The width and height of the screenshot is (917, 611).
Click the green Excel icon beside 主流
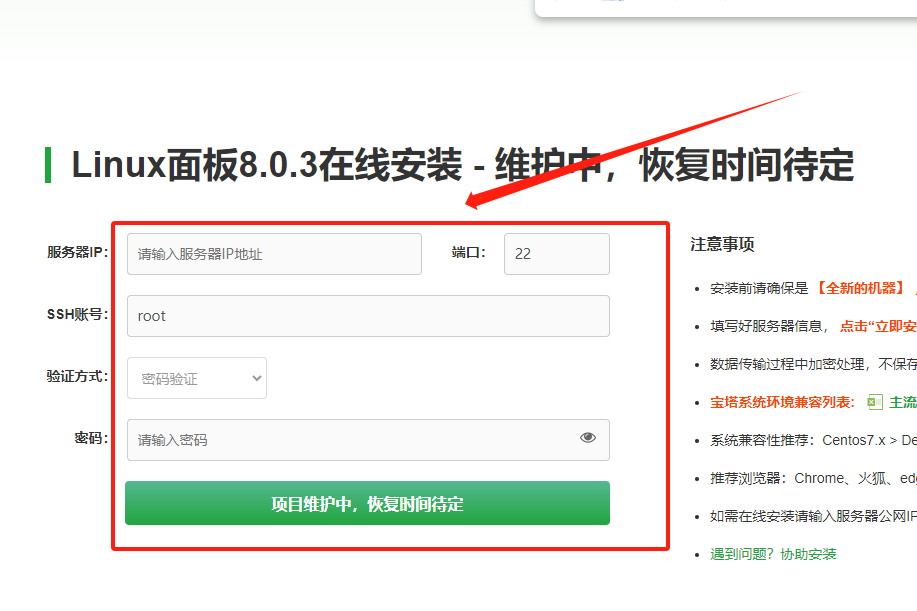(875, 402)
